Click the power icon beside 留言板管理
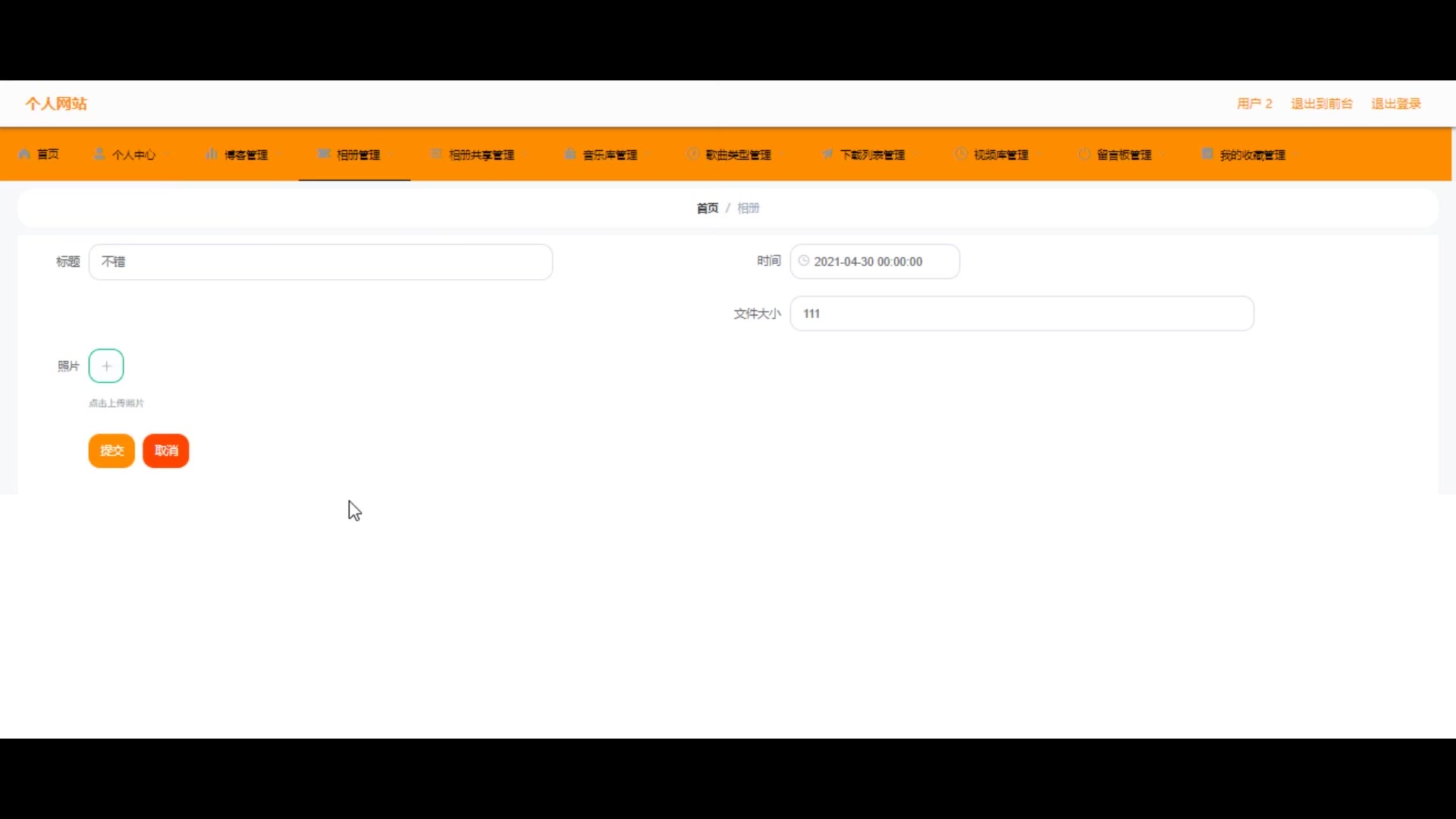The width and height of the screenshot is (1456, 819). 1084,154
